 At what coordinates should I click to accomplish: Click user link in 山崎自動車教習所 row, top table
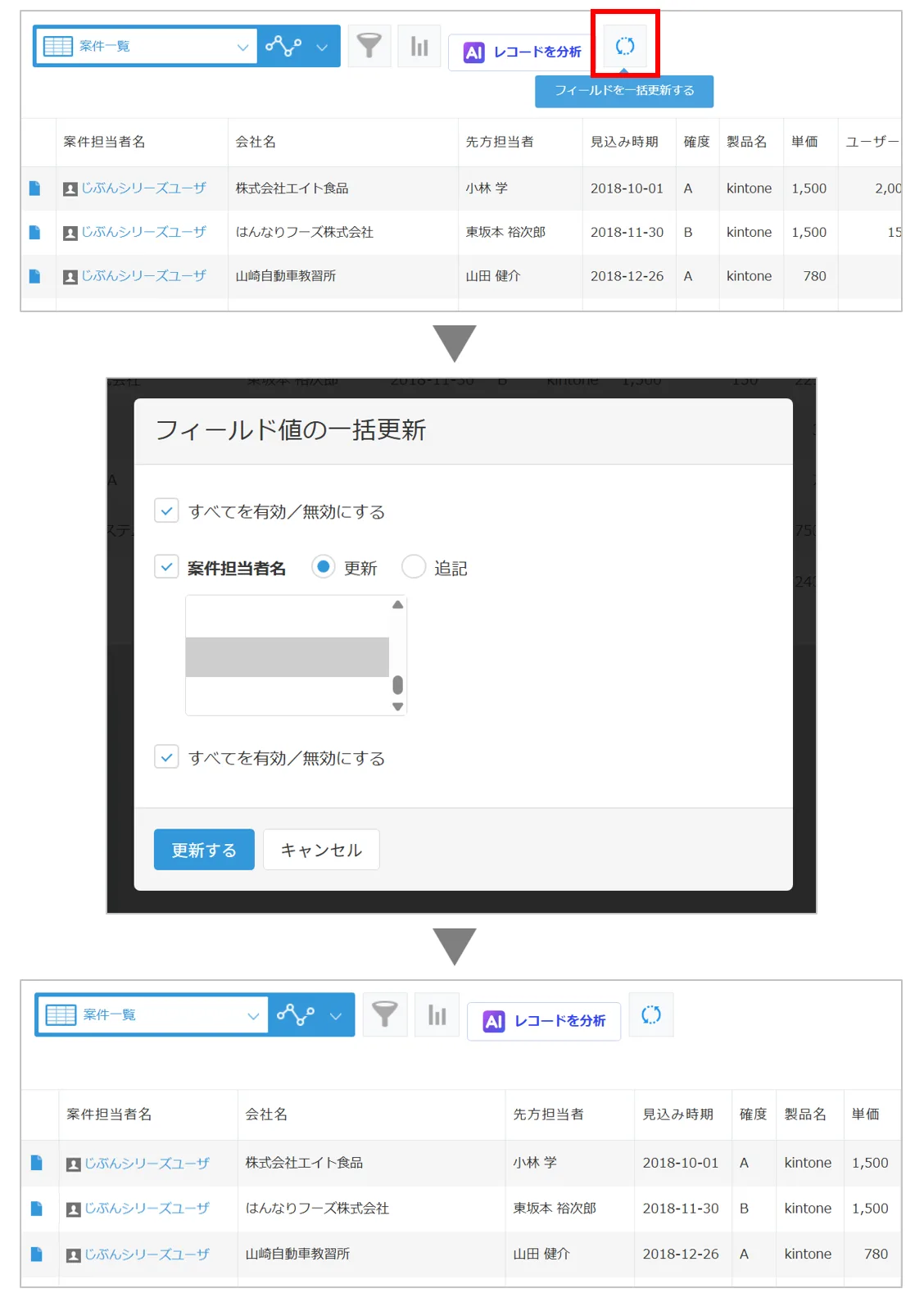click(x=143, y=276)
